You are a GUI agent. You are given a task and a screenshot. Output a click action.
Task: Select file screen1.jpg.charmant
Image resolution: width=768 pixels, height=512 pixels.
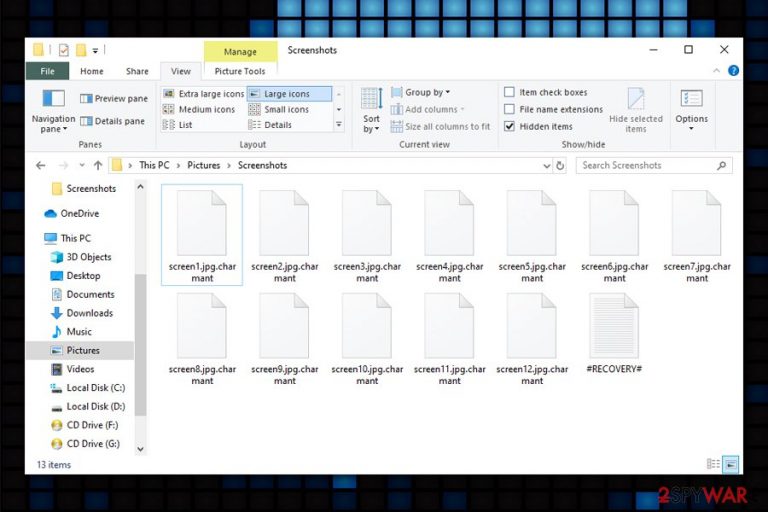[x=202, y=235]
